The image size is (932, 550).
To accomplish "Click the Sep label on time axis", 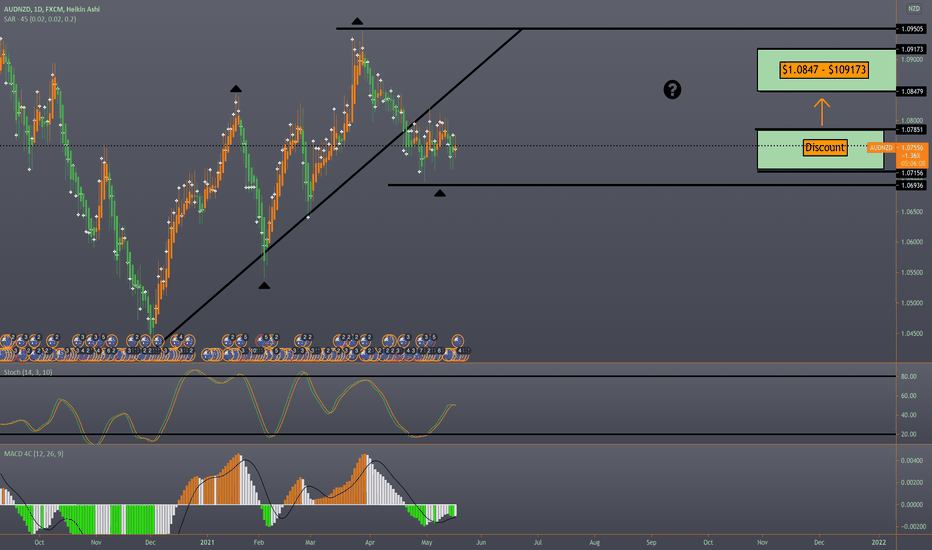I will coord(651,542).
